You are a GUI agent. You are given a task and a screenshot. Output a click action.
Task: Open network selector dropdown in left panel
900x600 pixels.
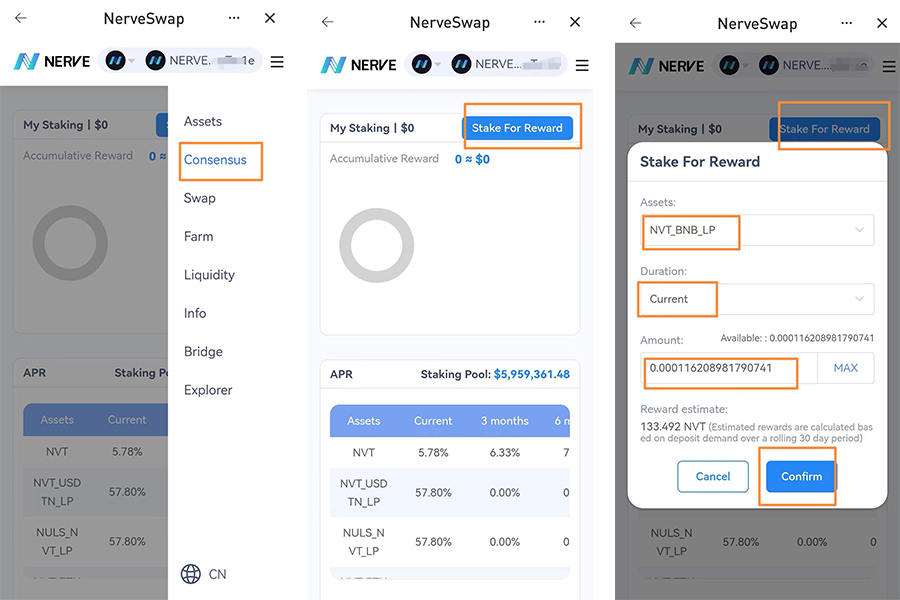[x=121, y=60]
